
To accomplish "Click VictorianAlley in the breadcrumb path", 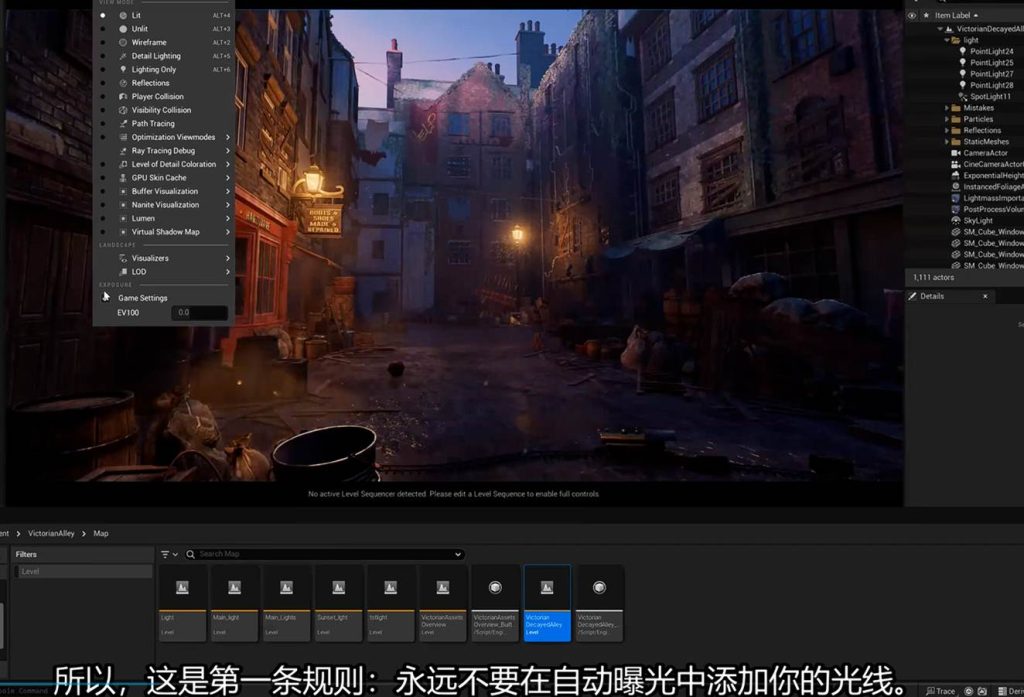I will pos(51,533).
